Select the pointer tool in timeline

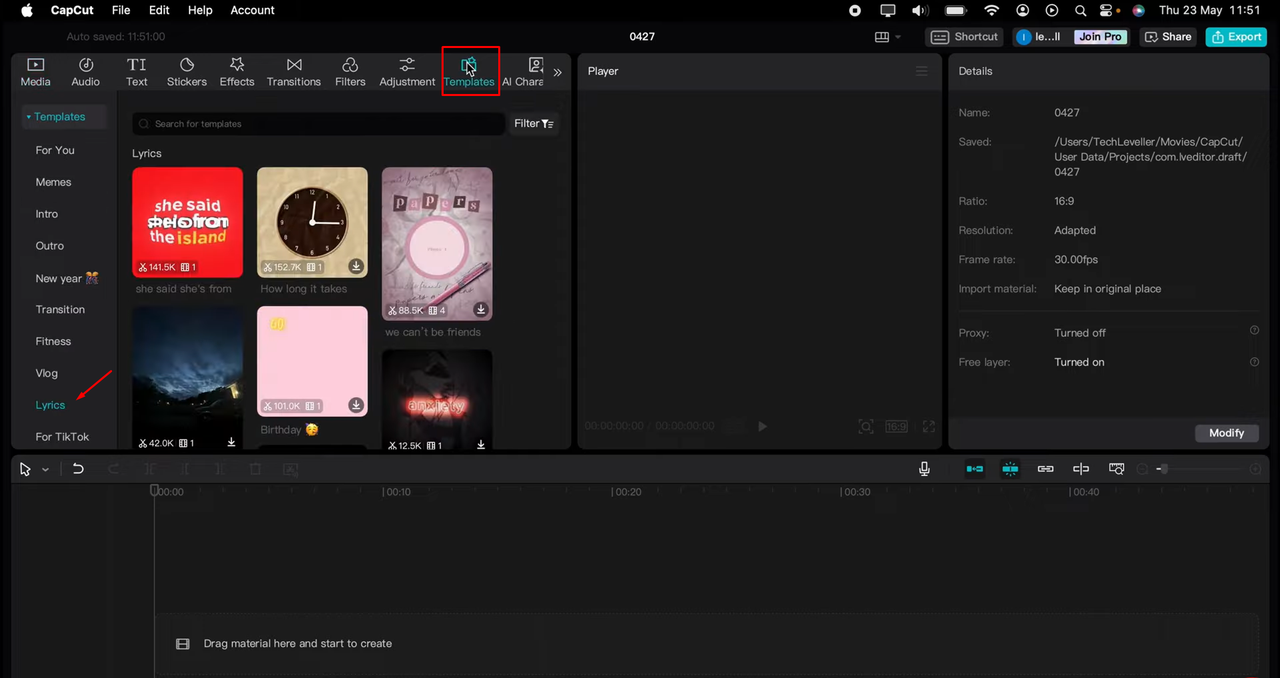coord(25,469)
